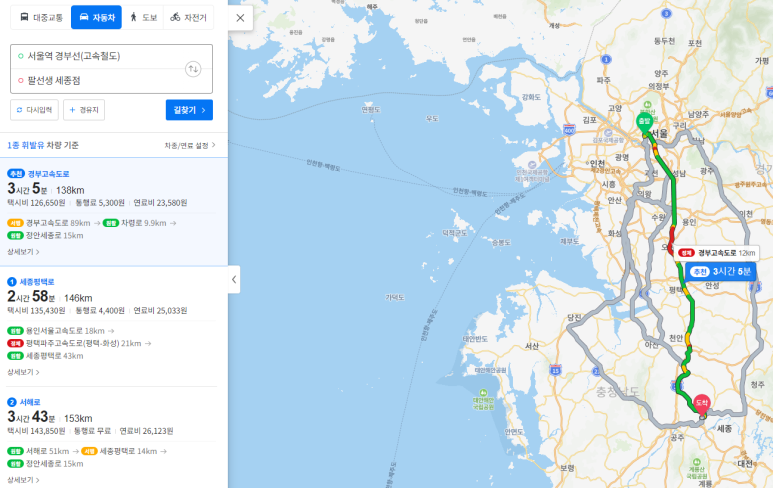The height and width of the screenshot is (488, 773).
Task: Click the 태안해안국립공원 park icon on the map
Action: [484, 393]
